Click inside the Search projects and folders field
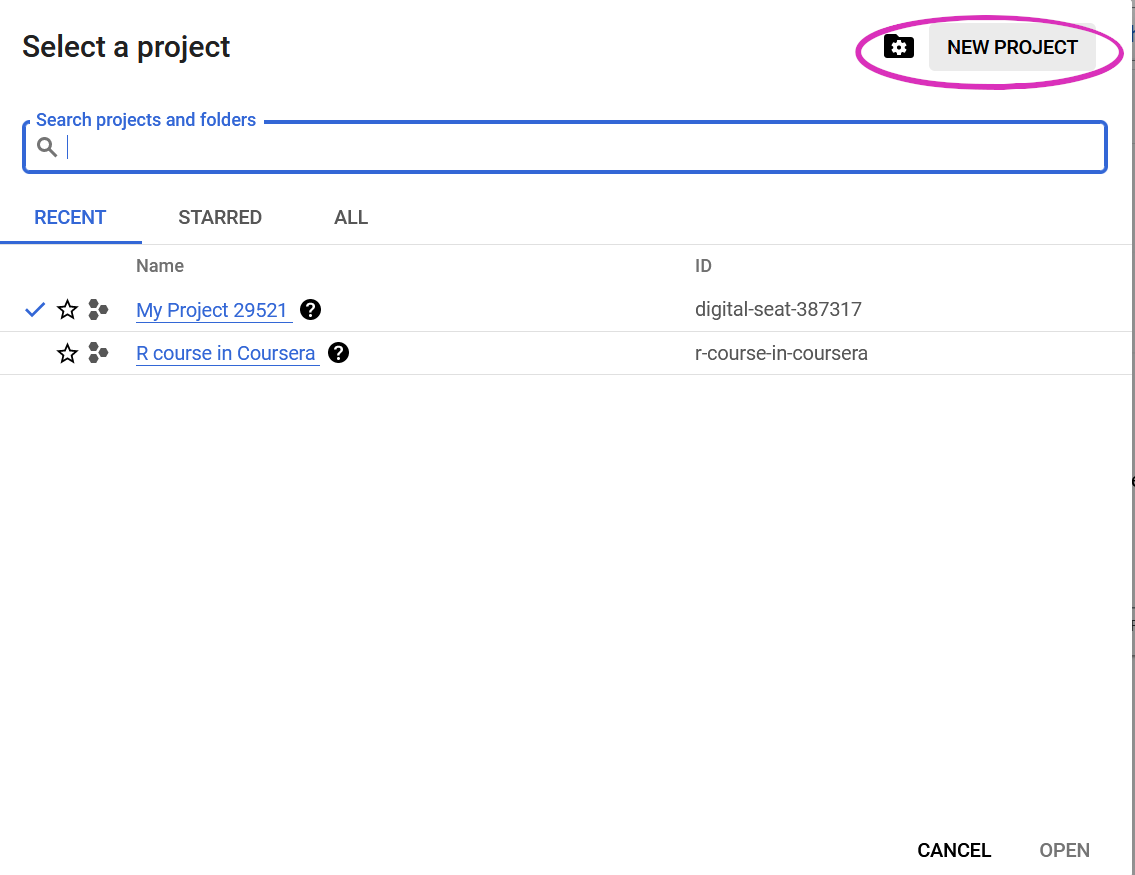 400,146
